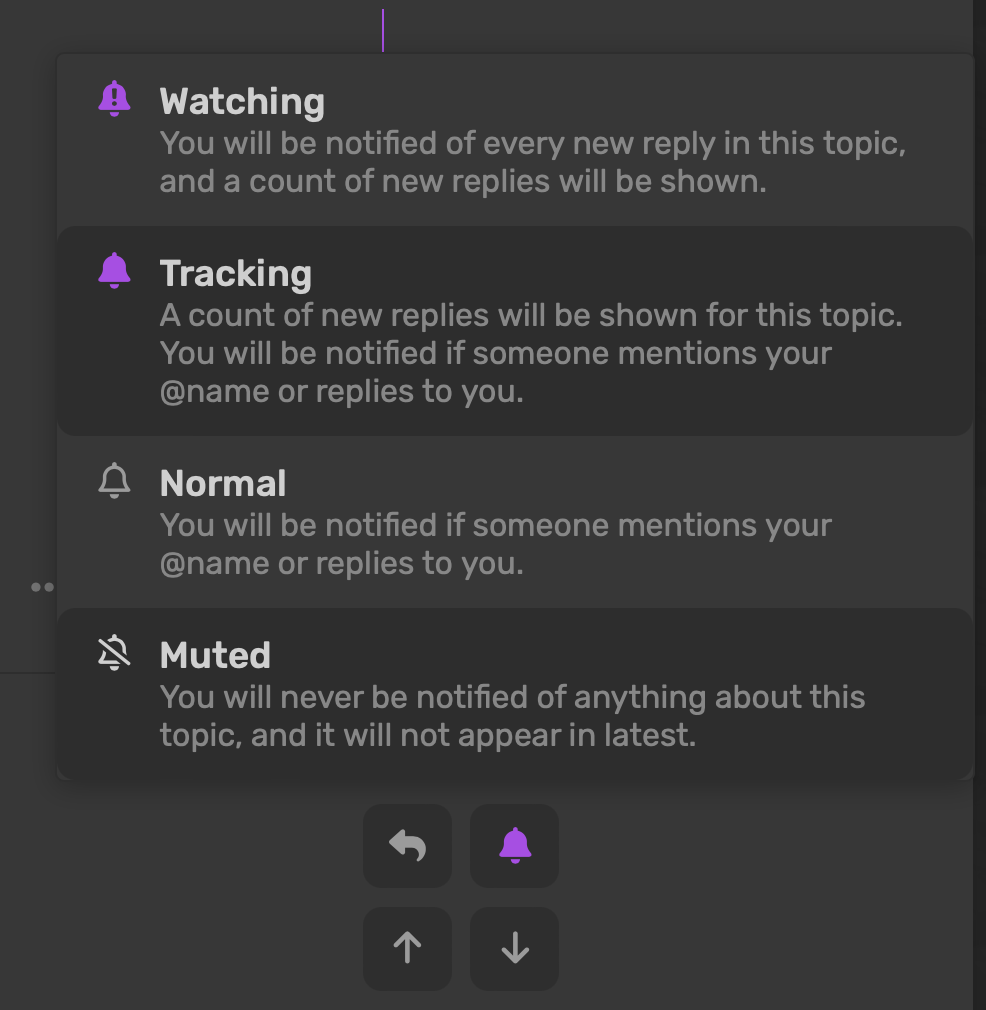The image size is (986, 1010).
Task: Jump up using the up arrow button
Action: pos(408,949)
